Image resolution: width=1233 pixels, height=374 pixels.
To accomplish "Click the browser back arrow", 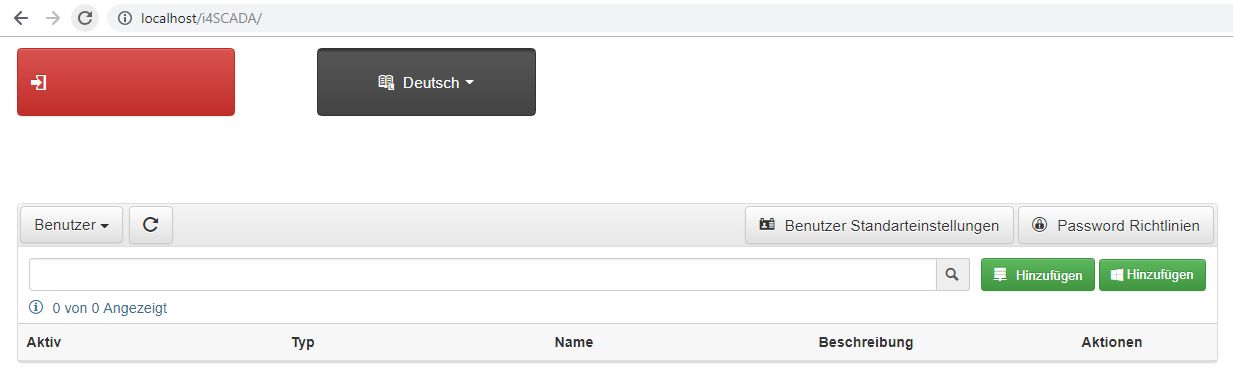I will point(21,18).
